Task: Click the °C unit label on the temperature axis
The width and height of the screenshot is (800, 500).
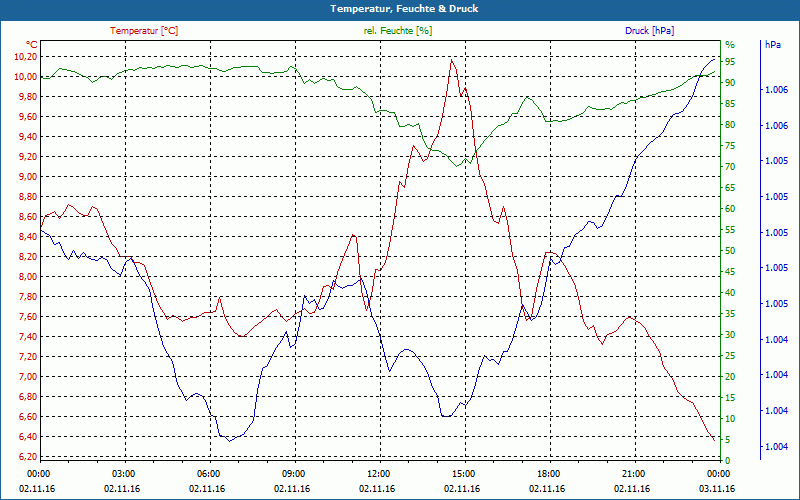Action: click(x=32, y=45)
